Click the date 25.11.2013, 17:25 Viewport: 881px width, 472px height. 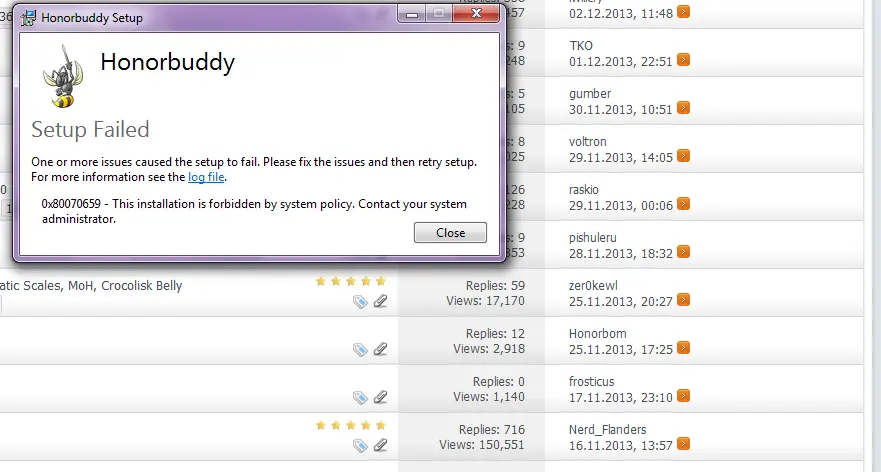[x=620, y=350]
